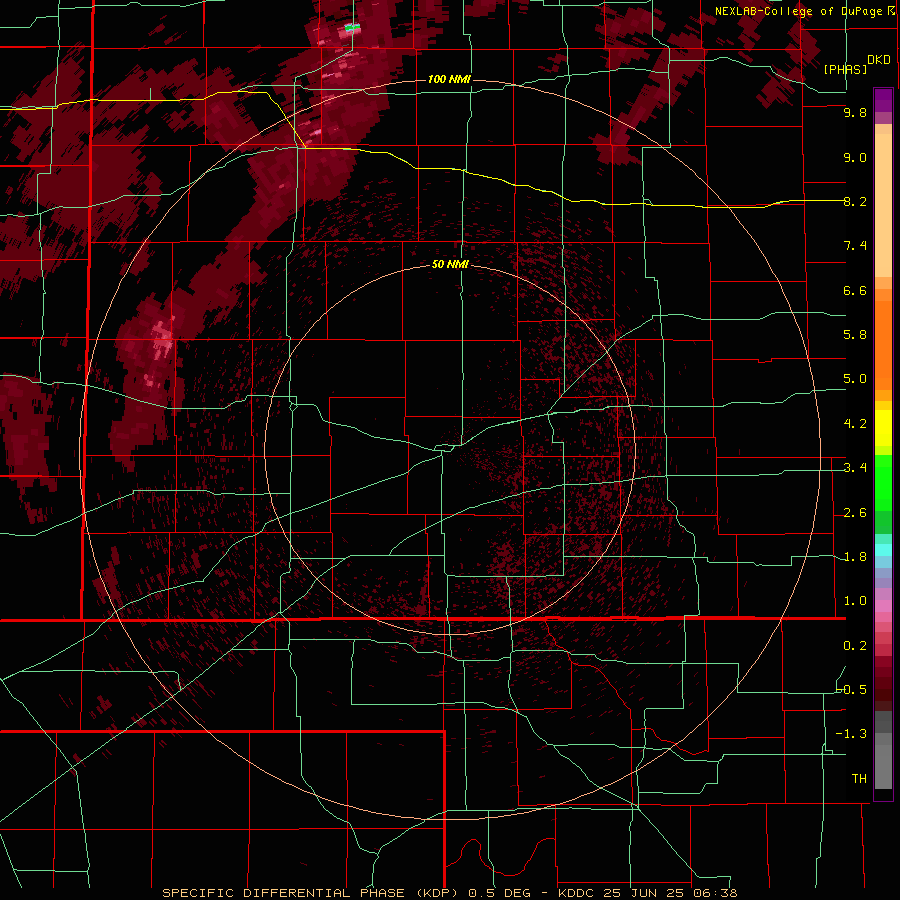
Task: Click the yellow segment of the color bar
Action: point(883,428)
